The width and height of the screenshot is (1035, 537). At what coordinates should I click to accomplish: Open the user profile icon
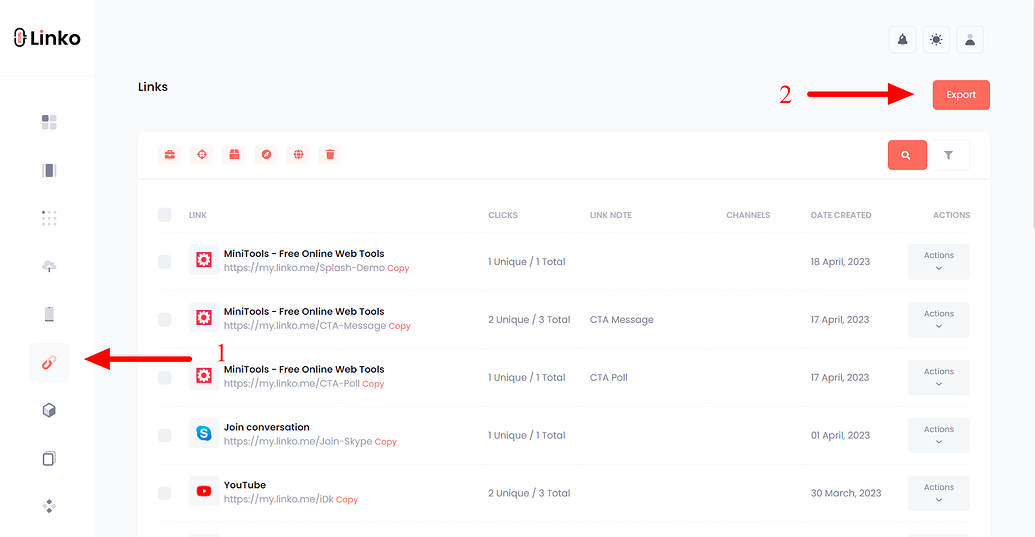click(970, 40)
